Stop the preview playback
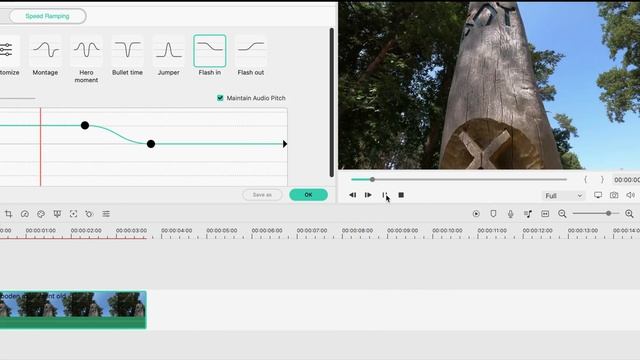The width and height of the screenshot is (640, 360). point(401,195)
